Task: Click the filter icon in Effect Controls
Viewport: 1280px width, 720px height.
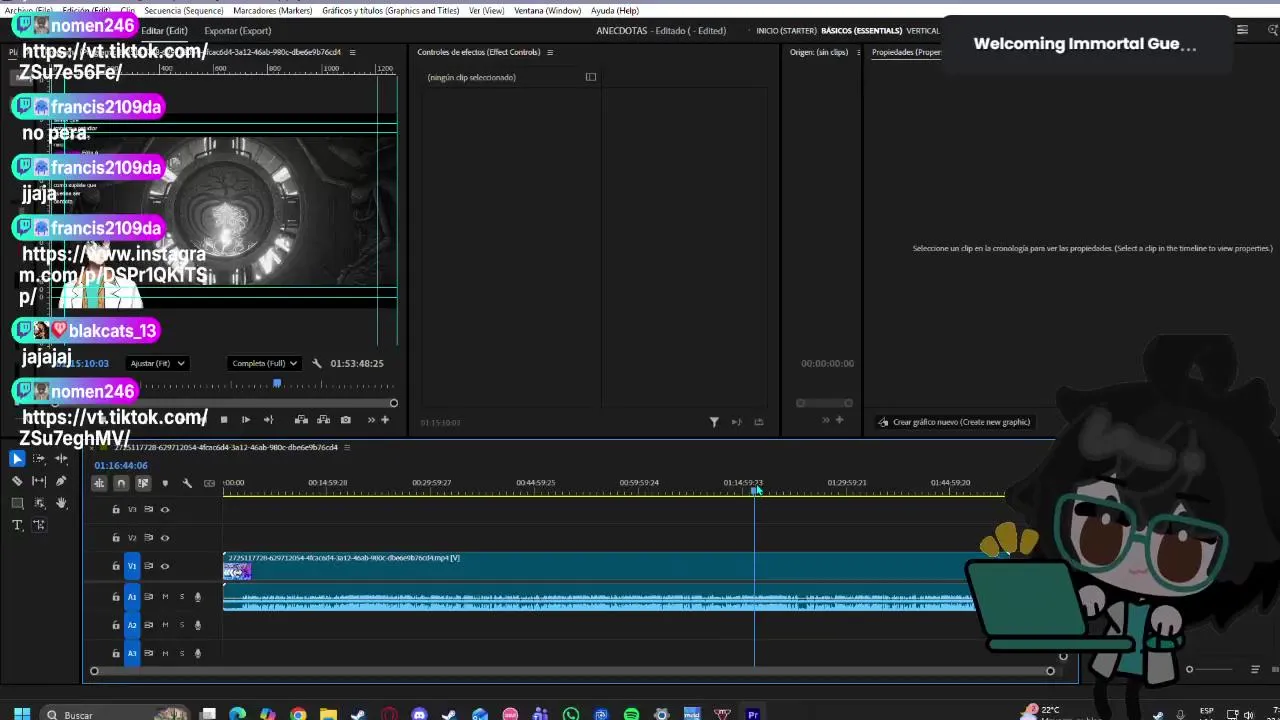Action: click(x=714, y=422)
